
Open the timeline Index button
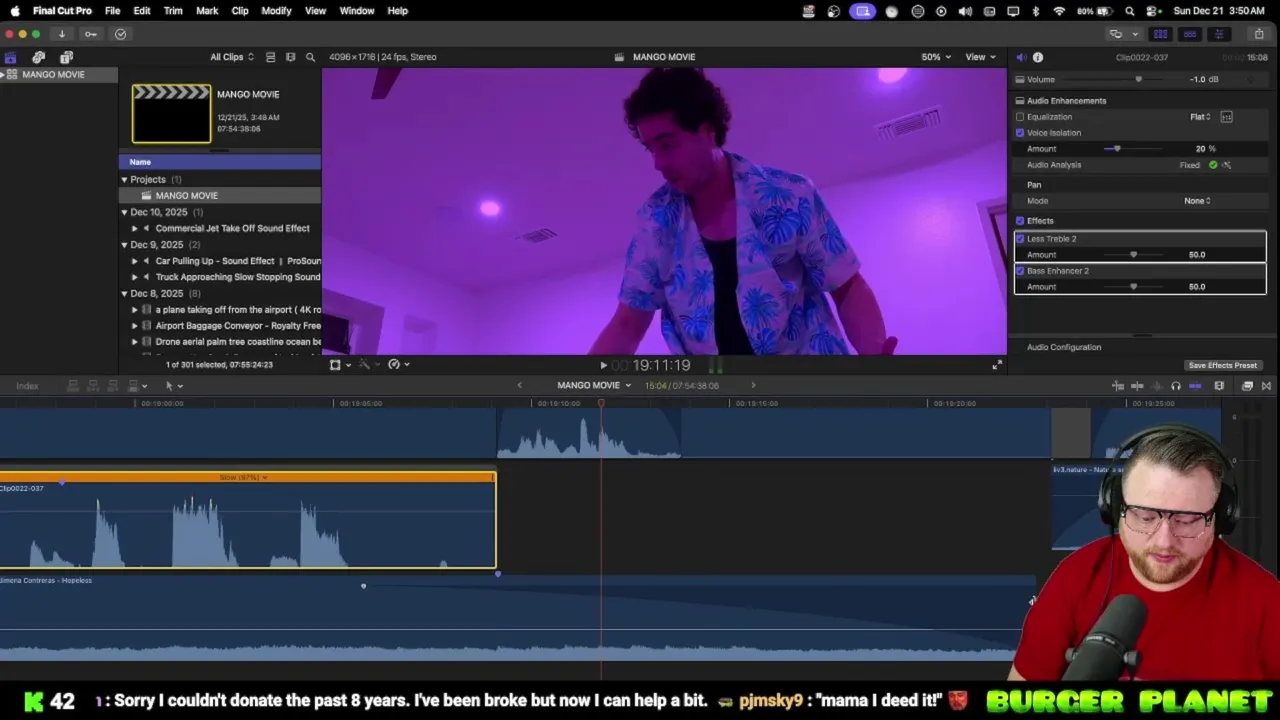(x=27, y=386)
